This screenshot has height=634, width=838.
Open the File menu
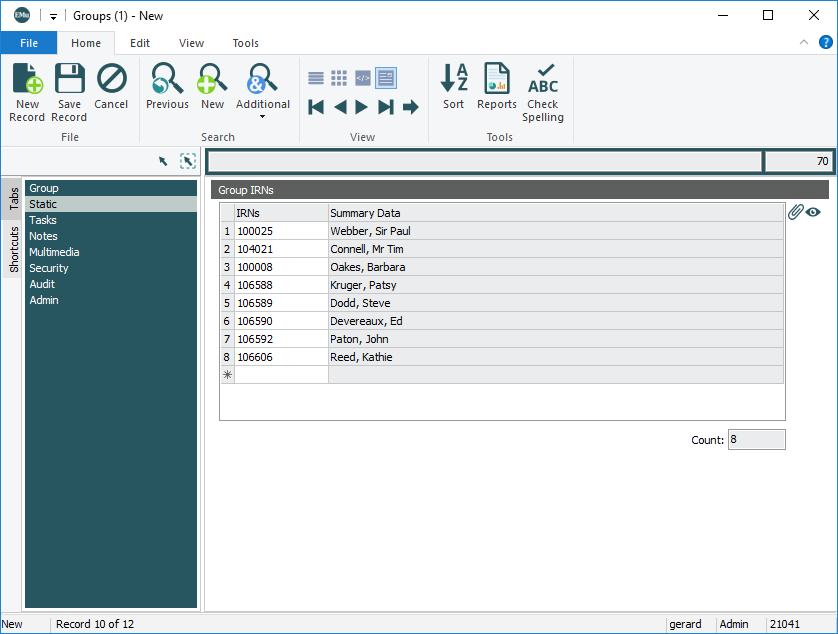click(x=29, y=43)
